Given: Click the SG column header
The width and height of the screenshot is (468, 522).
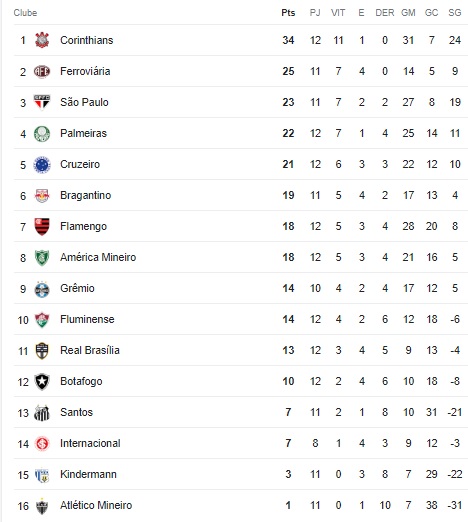Looking at the screenshot, I should click(455, 13).
